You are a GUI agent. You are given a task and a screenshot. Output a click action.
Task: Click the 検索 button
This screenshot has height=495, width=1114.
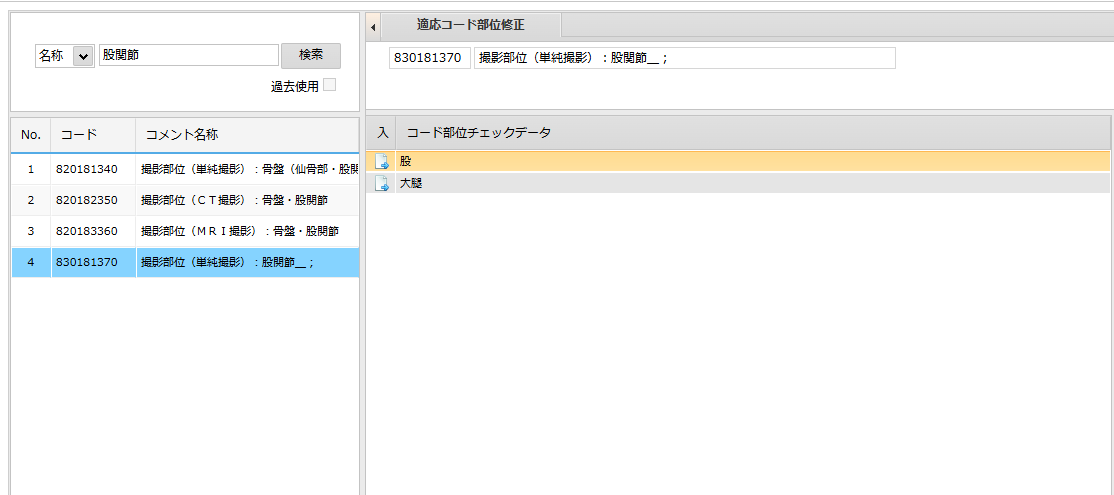click(x=310, y=55)
